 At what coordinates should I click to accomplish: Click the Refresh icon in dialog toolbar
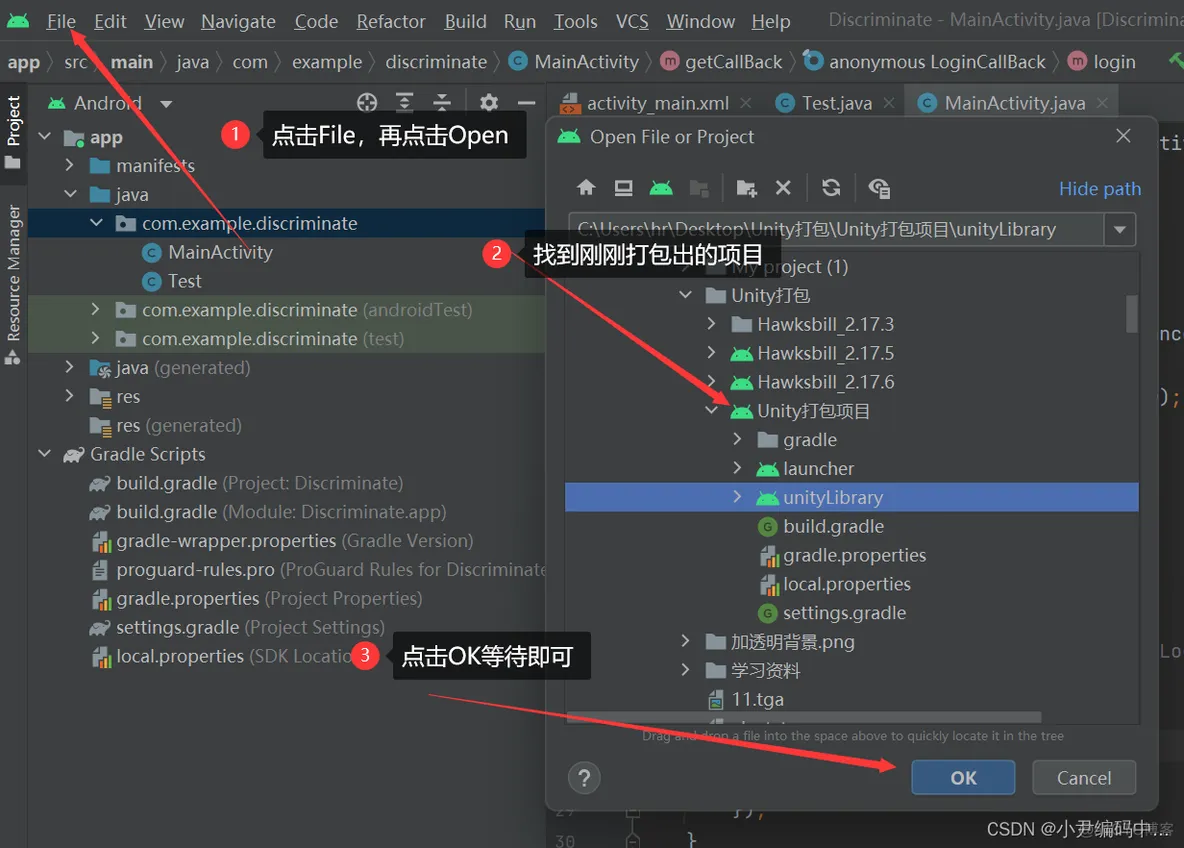(x=831, y=187)
